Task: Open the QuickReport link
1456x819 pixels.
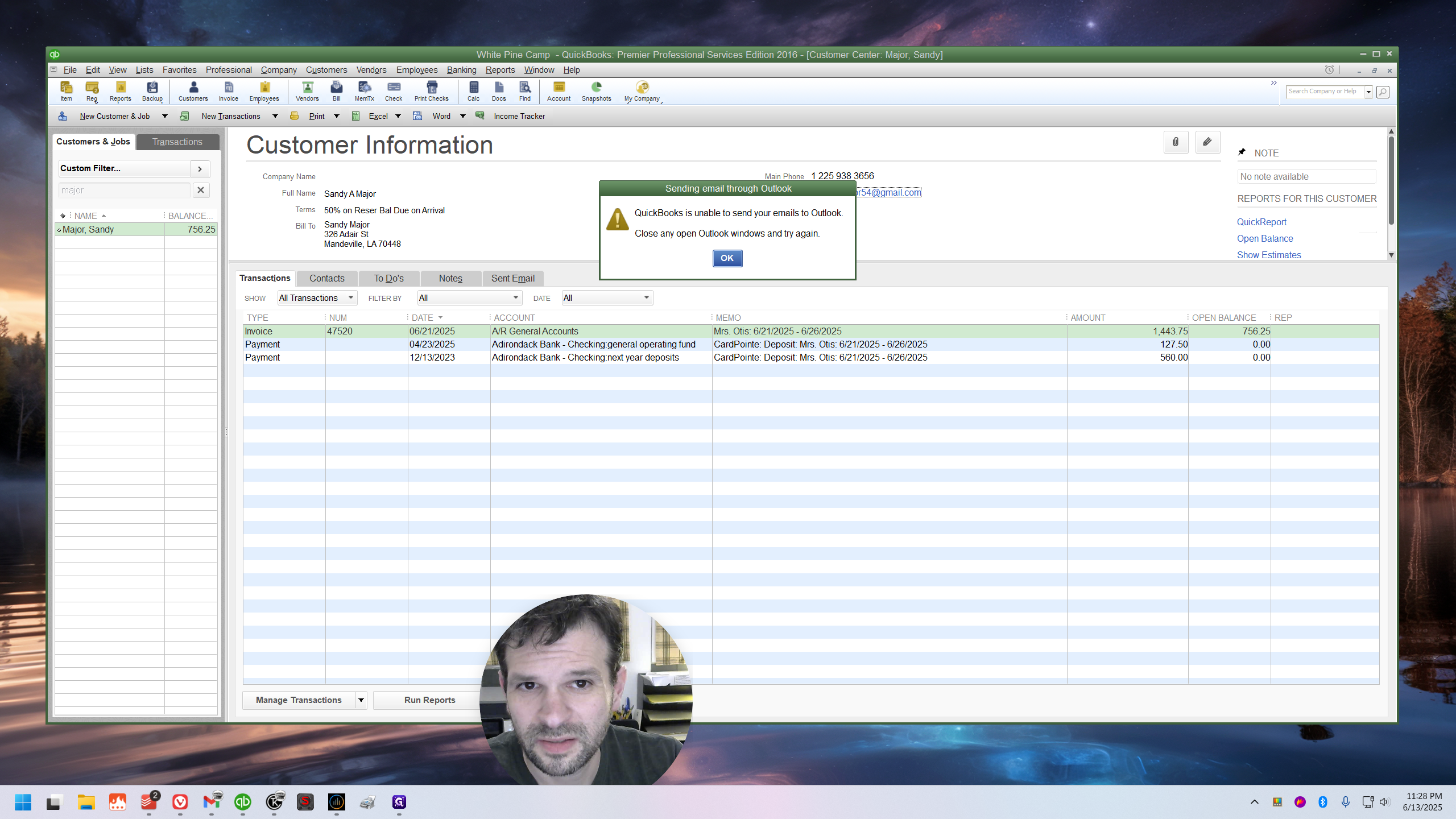Action: 1261,222
